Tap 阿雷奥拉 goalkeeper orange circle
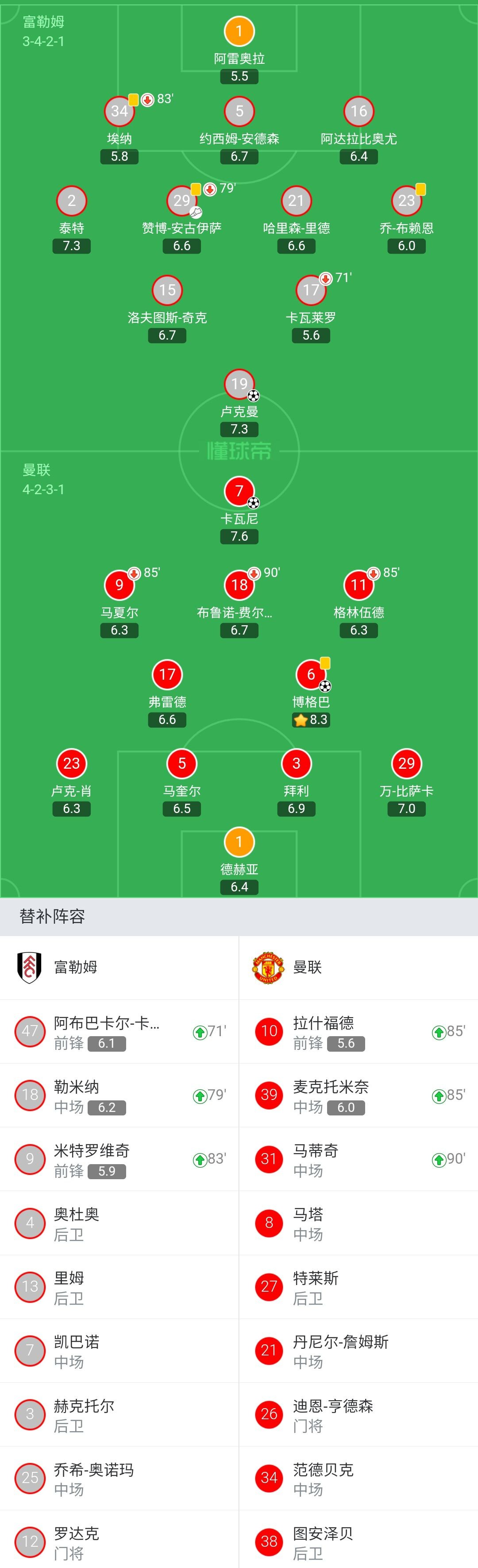 click(x=239, y=31)
